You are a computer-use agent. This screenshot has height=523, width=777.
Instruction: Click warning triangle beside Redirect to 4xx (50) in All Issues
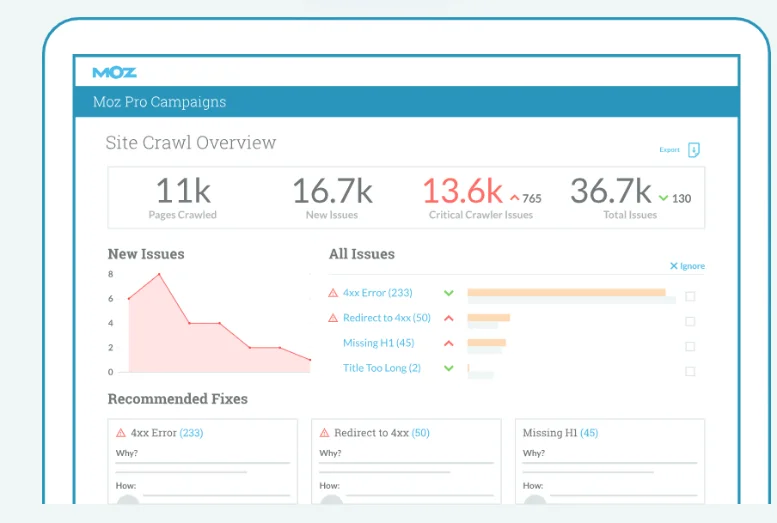333,318
